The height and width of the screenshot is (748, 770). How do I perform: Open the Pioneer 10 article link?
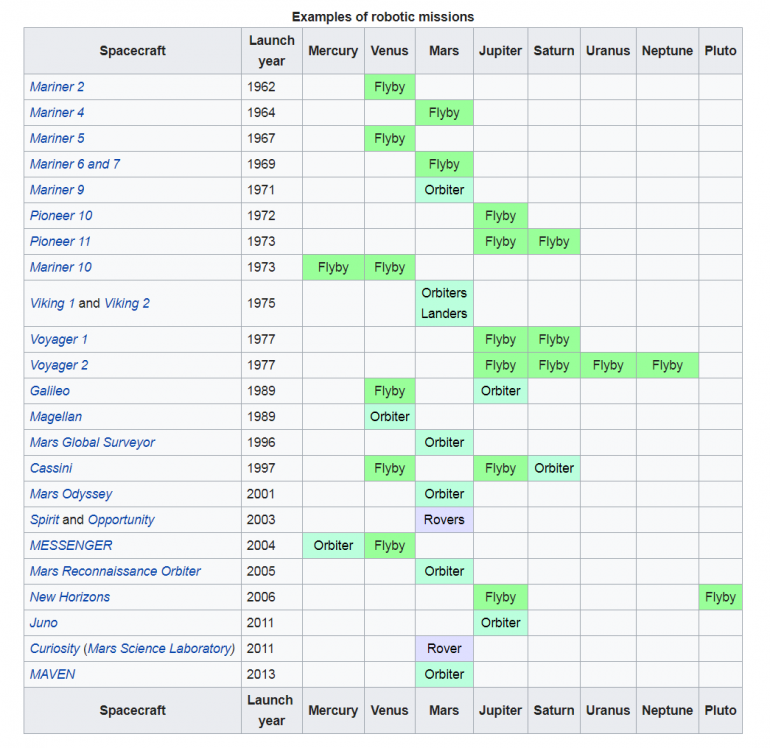61,215
